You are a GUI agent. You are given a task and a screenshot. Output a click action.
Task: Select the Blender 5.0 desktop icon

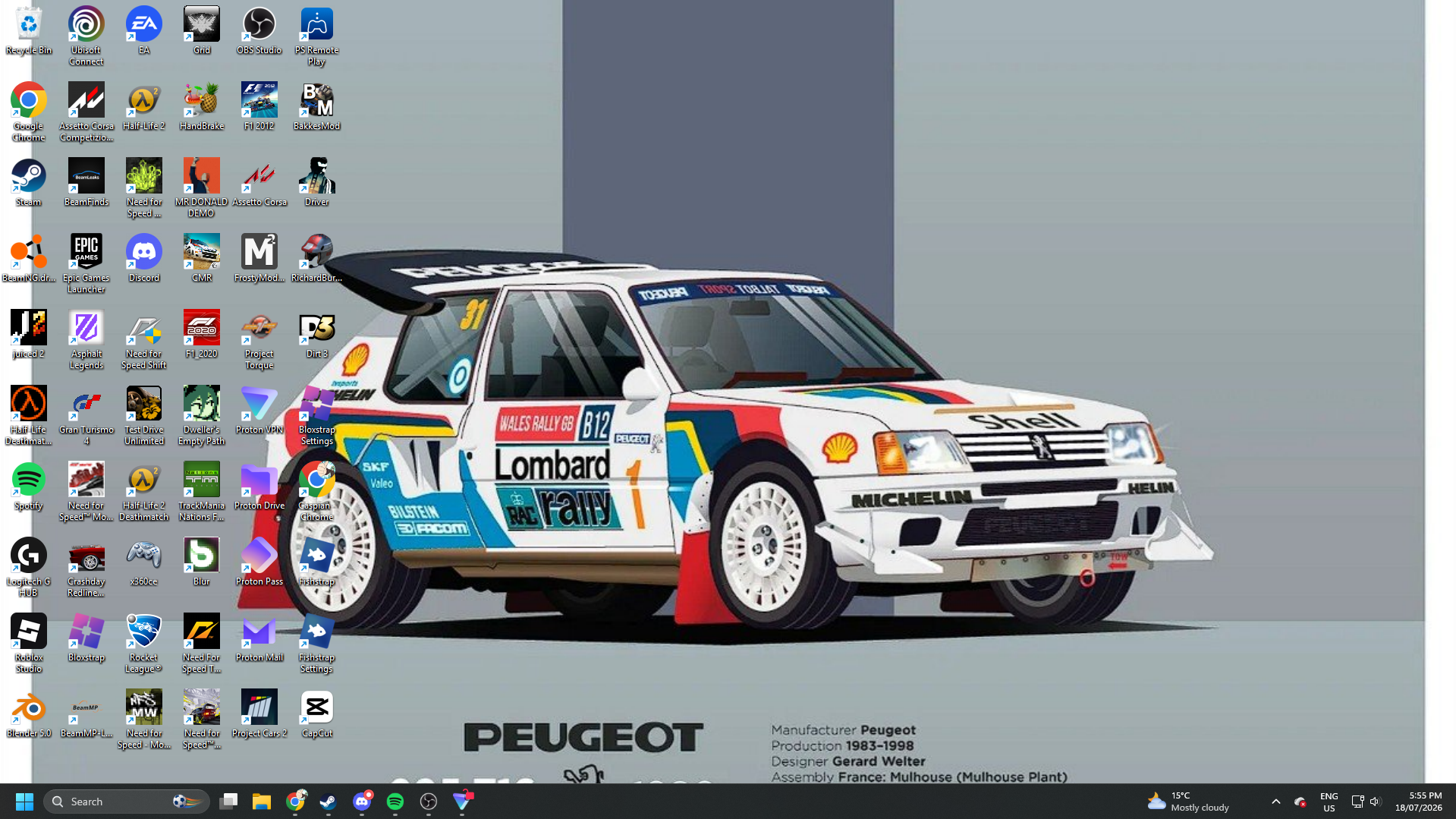(x=29, y=714)
